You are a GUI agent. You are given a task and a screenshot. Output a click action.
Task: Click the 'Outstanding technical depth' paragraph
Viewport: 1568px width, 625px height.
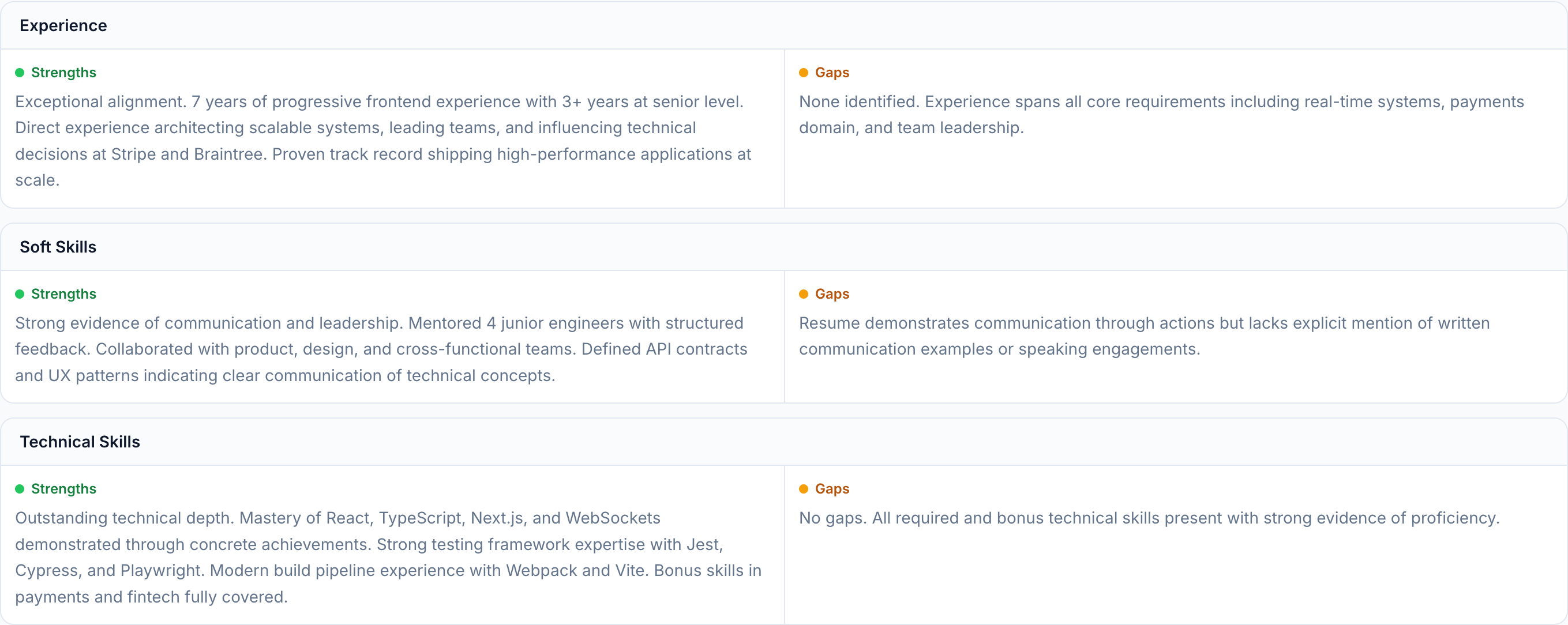click(x=387, y=557)
